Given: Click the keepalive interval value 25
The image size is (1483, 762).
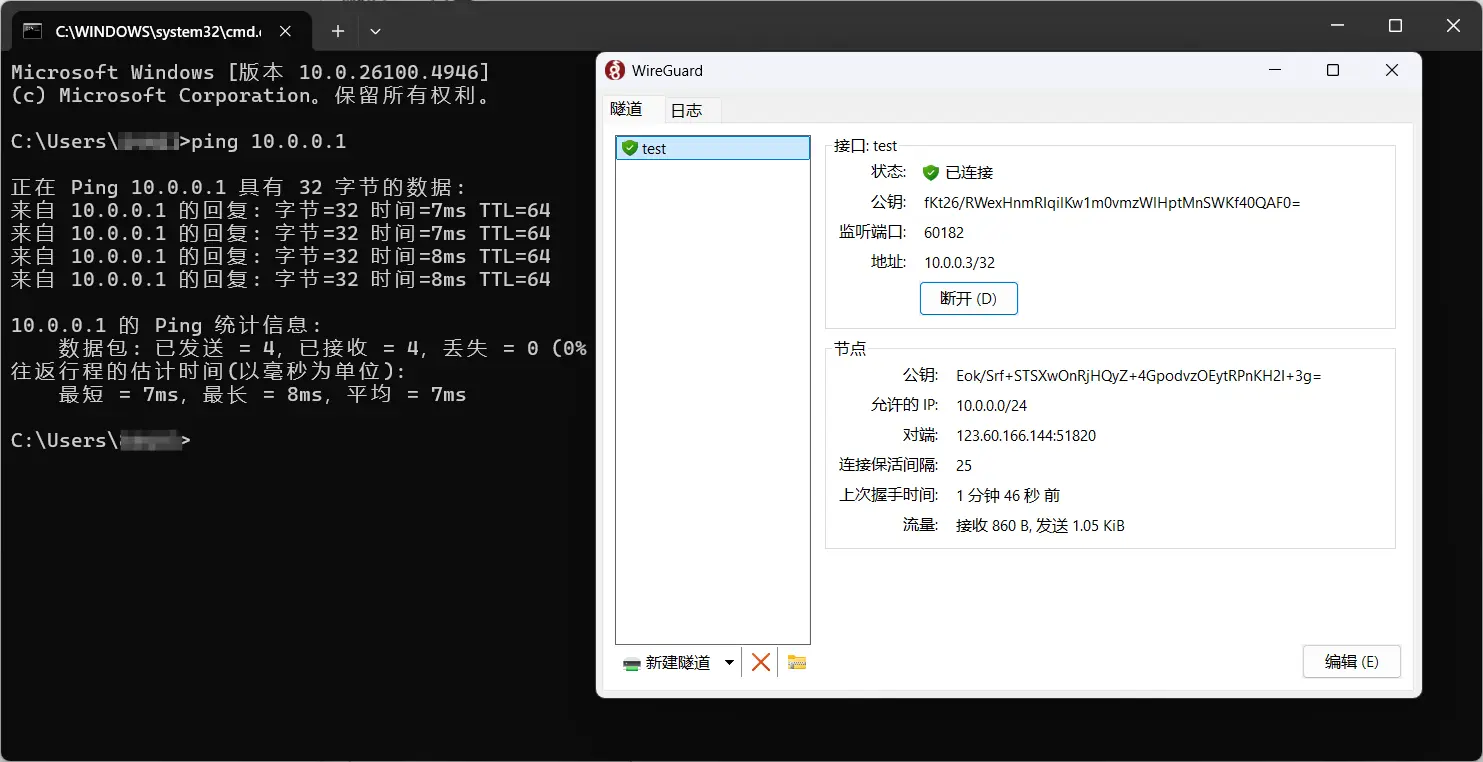Looking at the screenshot, I should (964, 465).
